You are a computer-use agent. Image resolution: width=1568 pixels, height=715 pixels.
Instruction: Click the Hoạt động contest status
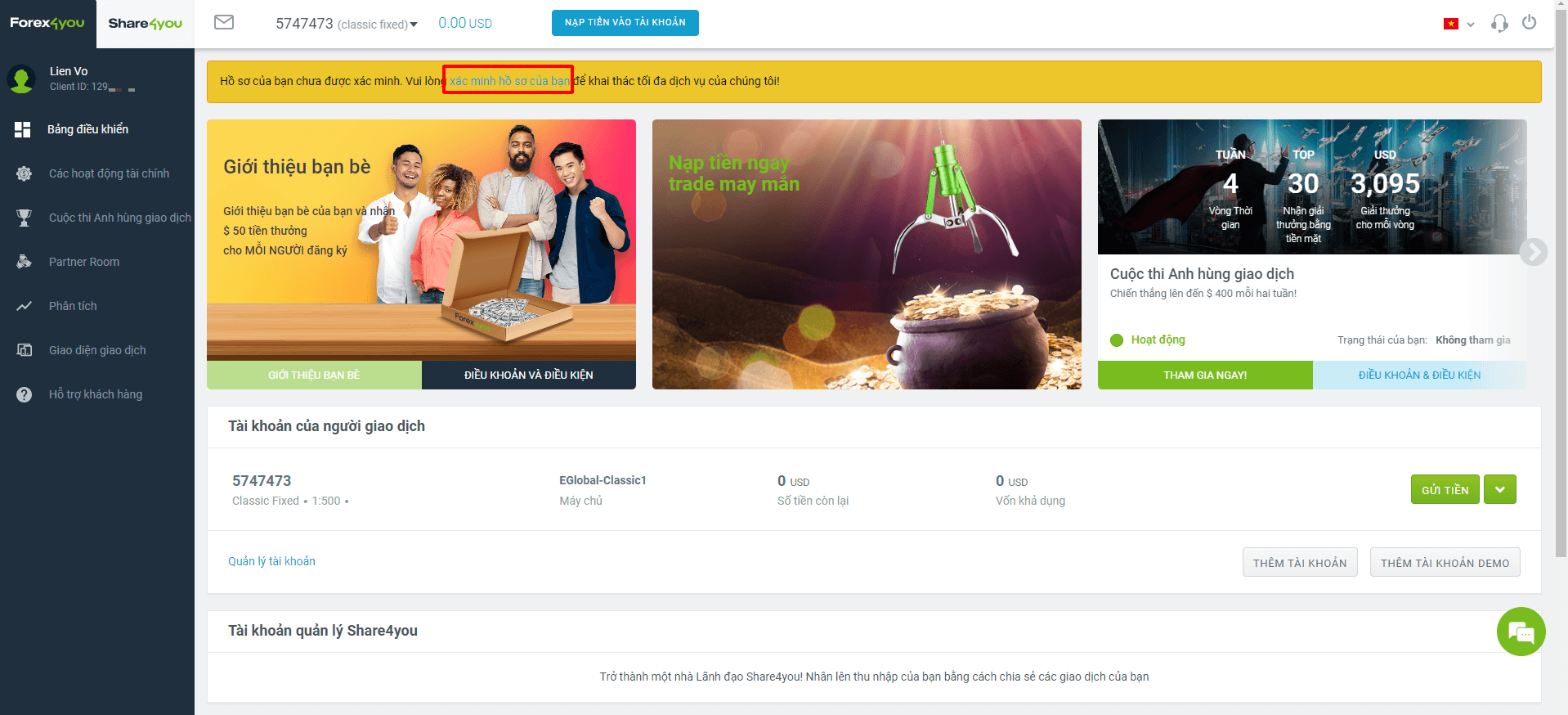(x=1148, y=340)
